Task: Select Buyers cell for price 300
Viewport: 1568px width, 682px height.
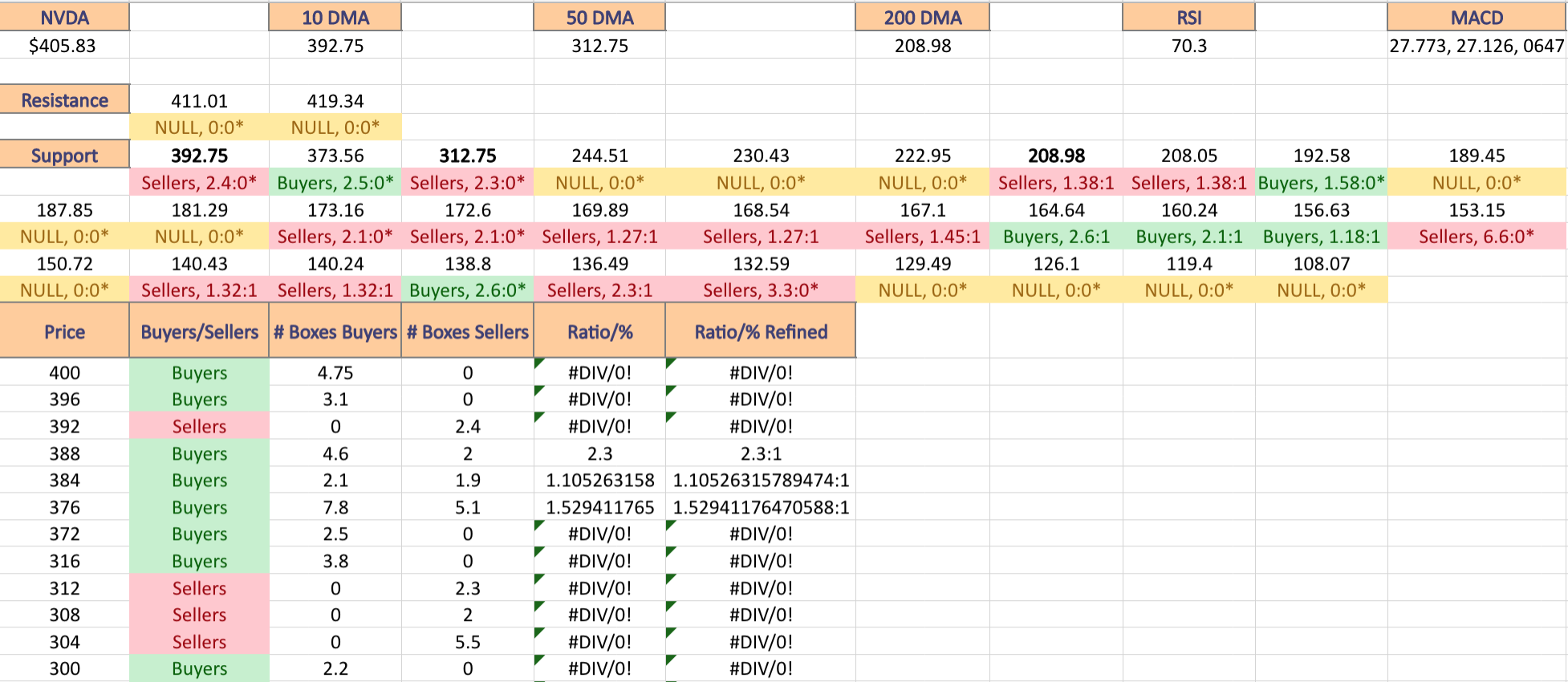Action: click(199, 668)
